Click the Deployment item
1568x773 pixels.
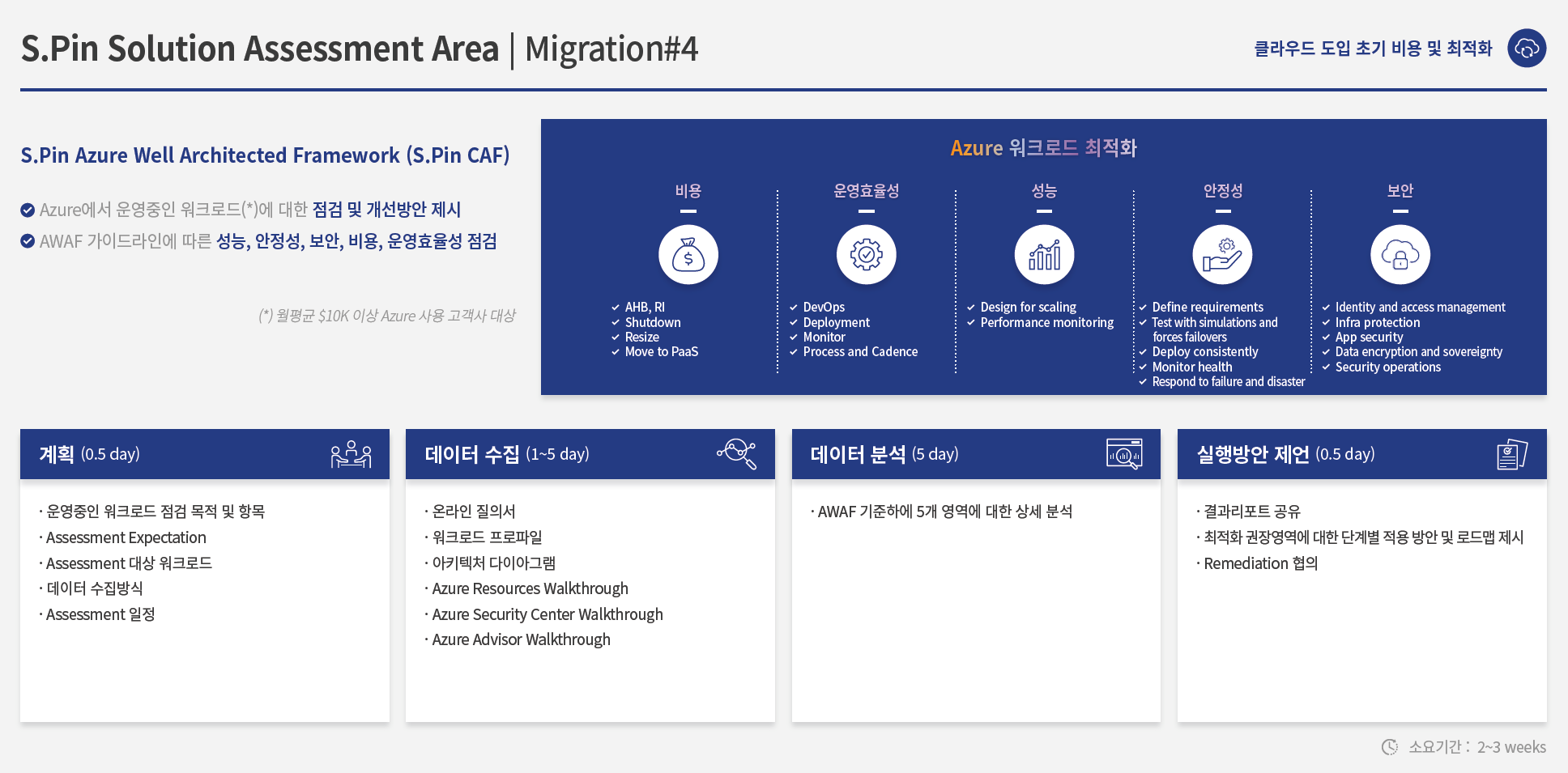coord(837,322)
